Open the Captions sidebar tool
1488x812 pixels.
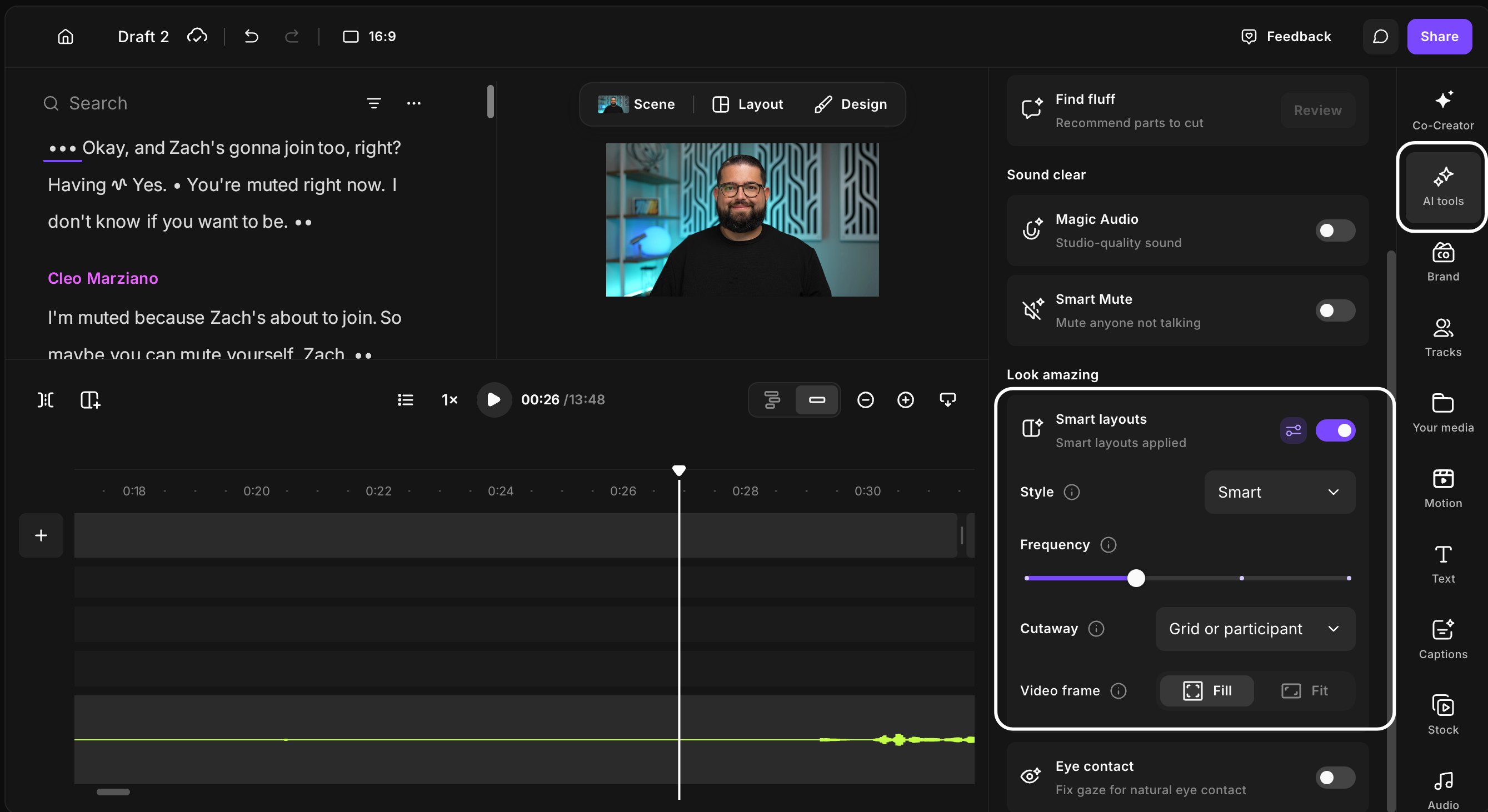point(1442,639)
